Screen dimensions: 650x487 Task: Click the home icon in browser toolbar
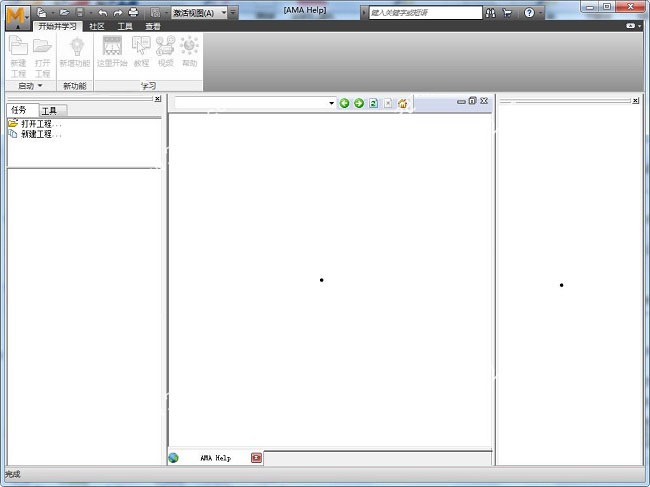[403, 103]
